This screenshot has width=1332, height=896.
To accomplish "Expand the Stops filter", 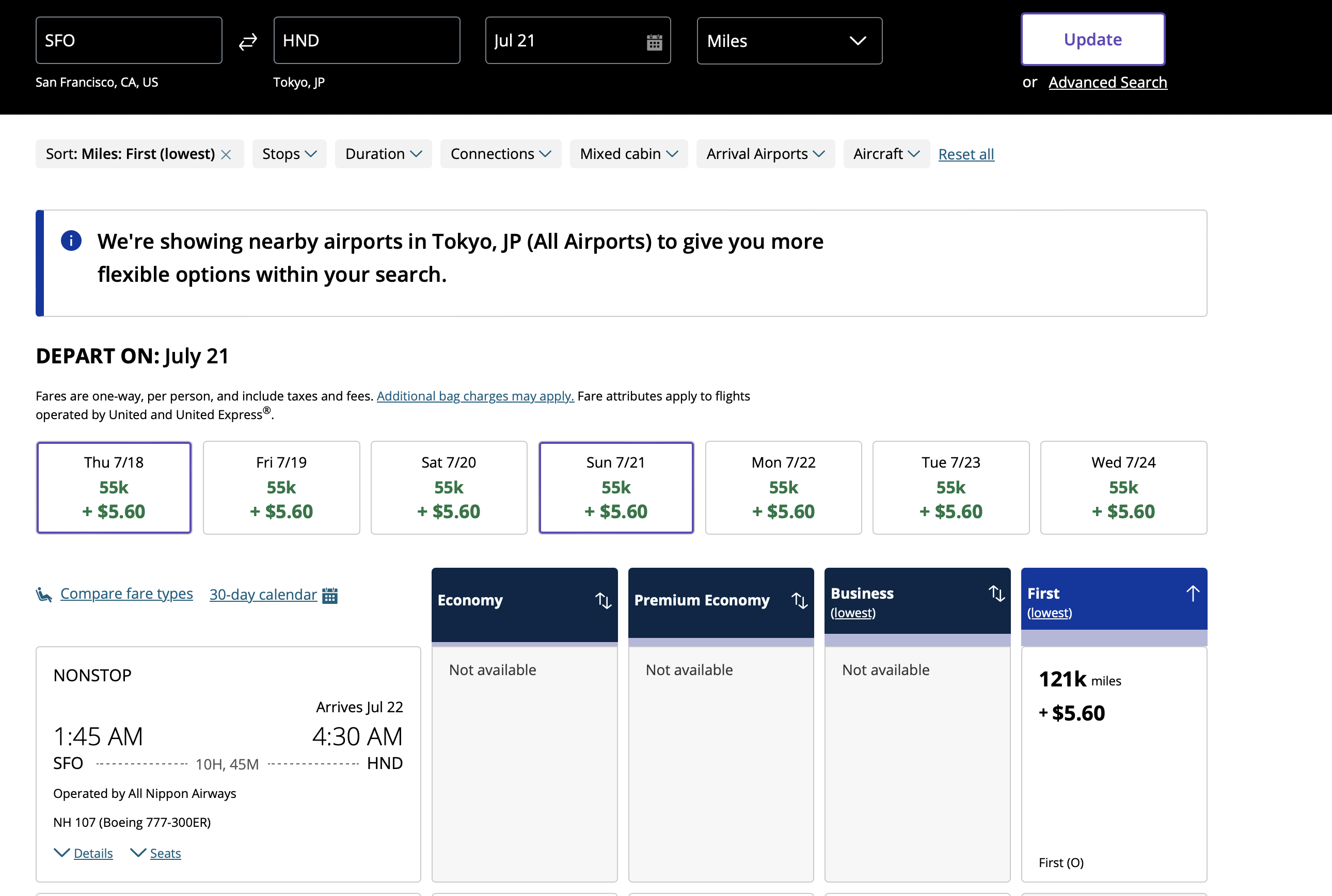I will pyautogui.click(x=289, y=154).
